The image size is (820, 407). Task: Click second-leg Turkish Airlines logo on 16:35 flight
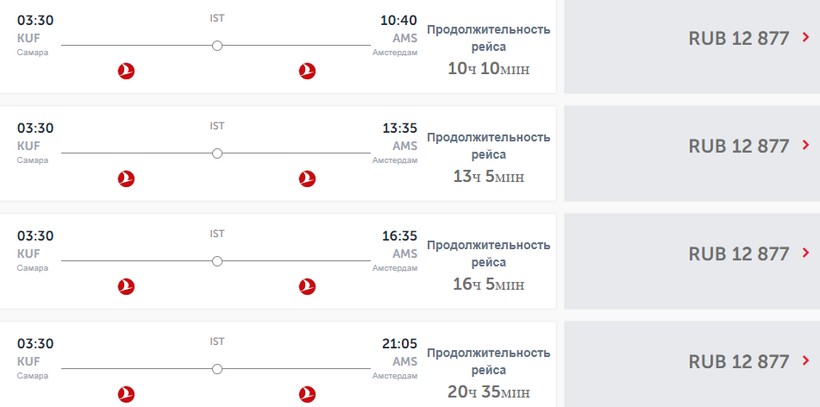(x=307, y=287)
